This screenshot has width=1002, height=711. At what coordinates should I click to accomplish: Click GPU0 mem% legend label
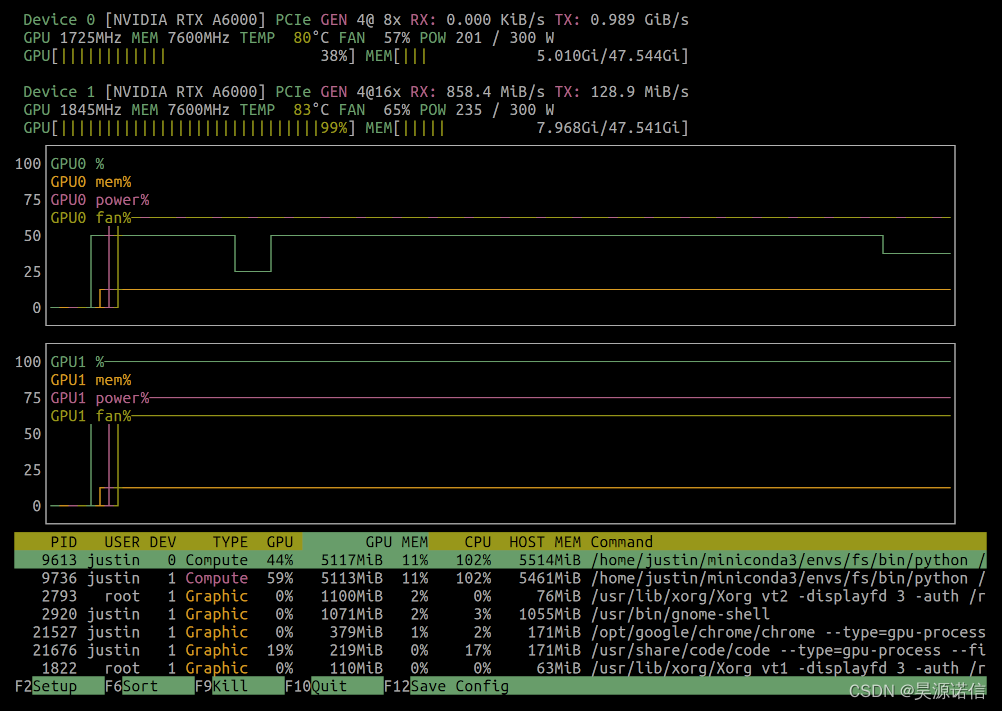point(91,181)
